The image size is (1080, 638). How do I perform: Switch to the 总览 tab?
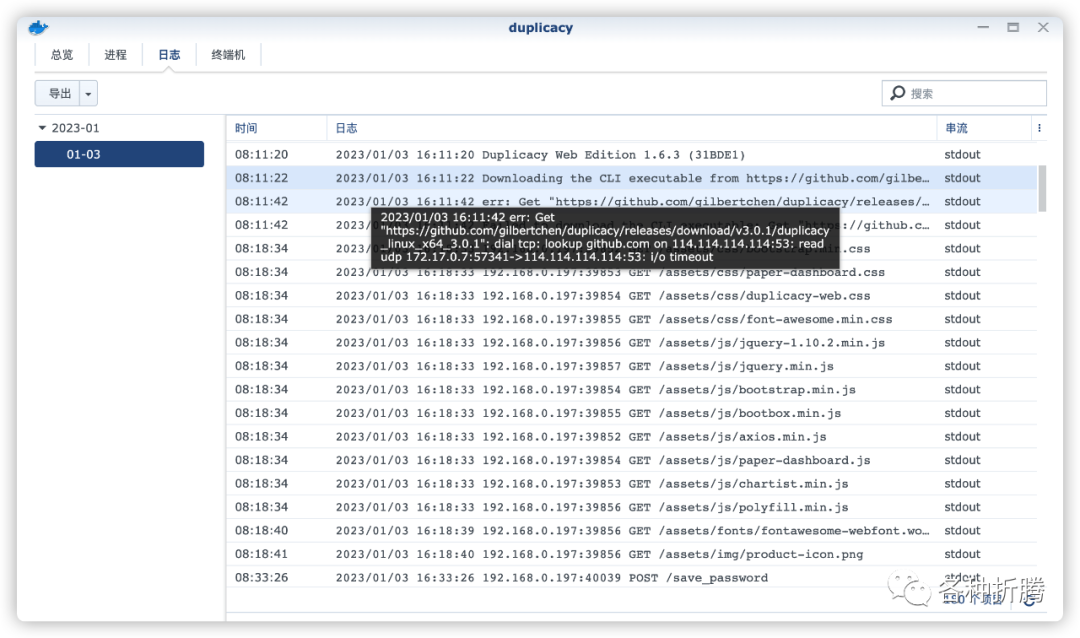[x=62, y=55]
